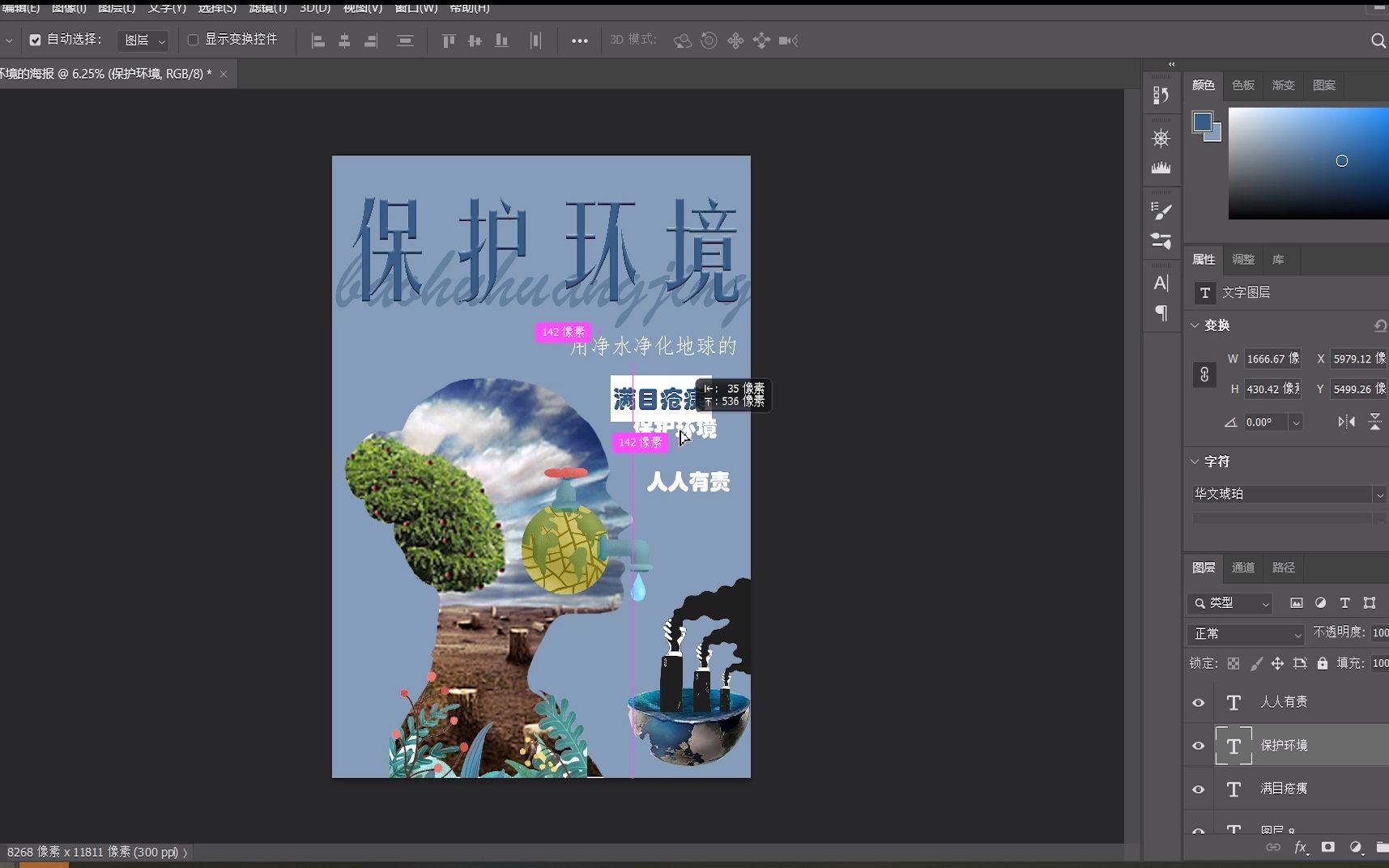This screenshot has width=1389, height=868.
Task: Click the W width input field
Action: [1272, 359]
